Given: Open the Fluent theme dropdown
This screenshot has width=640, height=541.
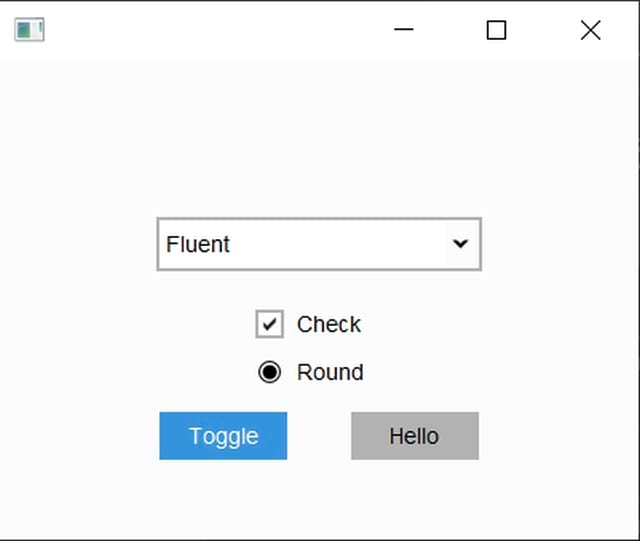Looking at the screenshot, I should [319, 244].
